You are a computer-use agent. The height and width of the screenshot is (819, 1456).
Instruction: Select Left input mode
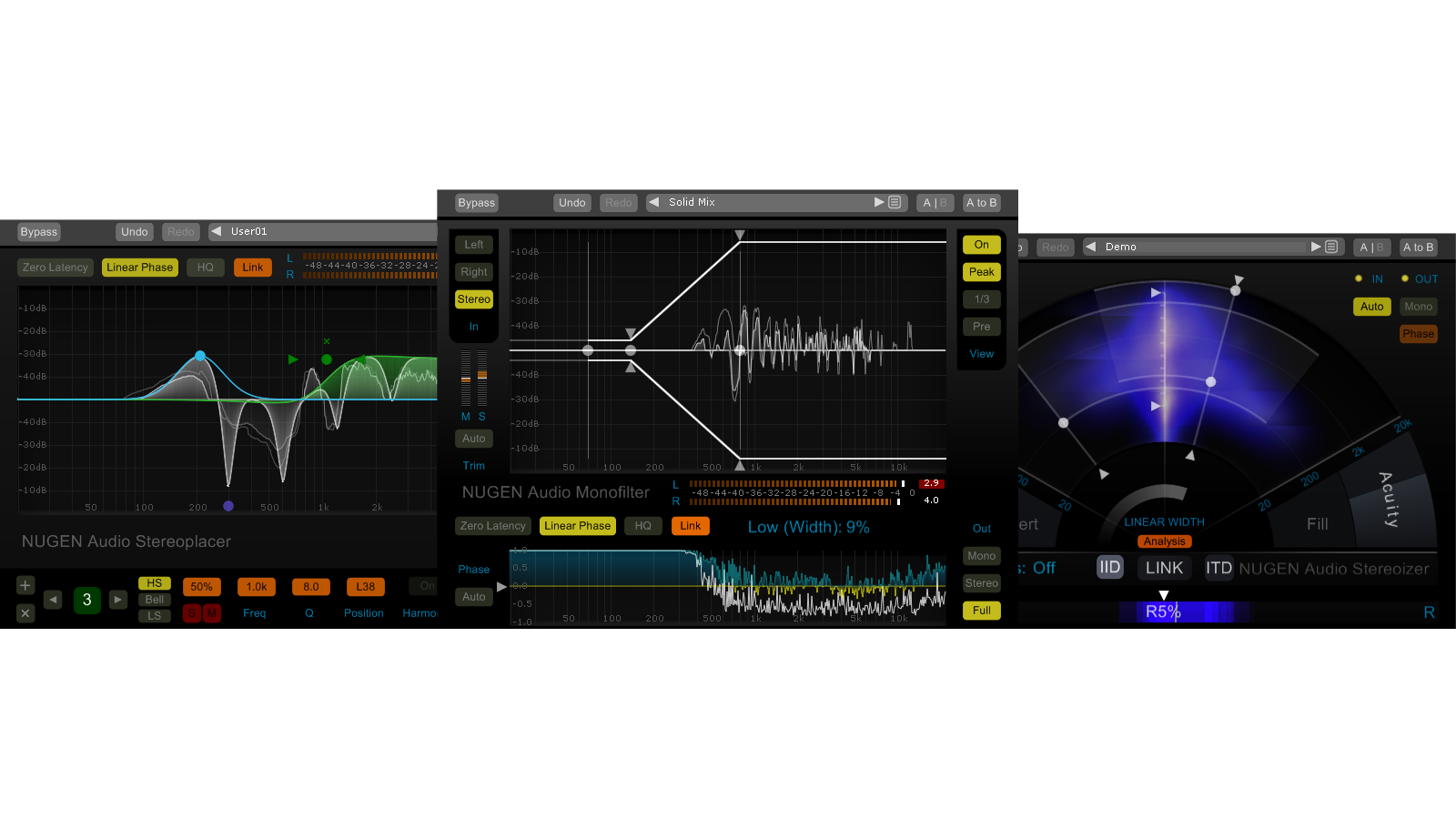474,245
